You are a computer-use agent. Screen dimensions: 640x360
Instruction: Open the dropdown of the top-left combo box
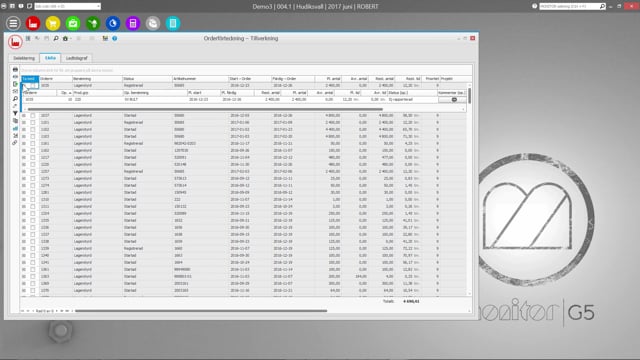tap(98, 6)
